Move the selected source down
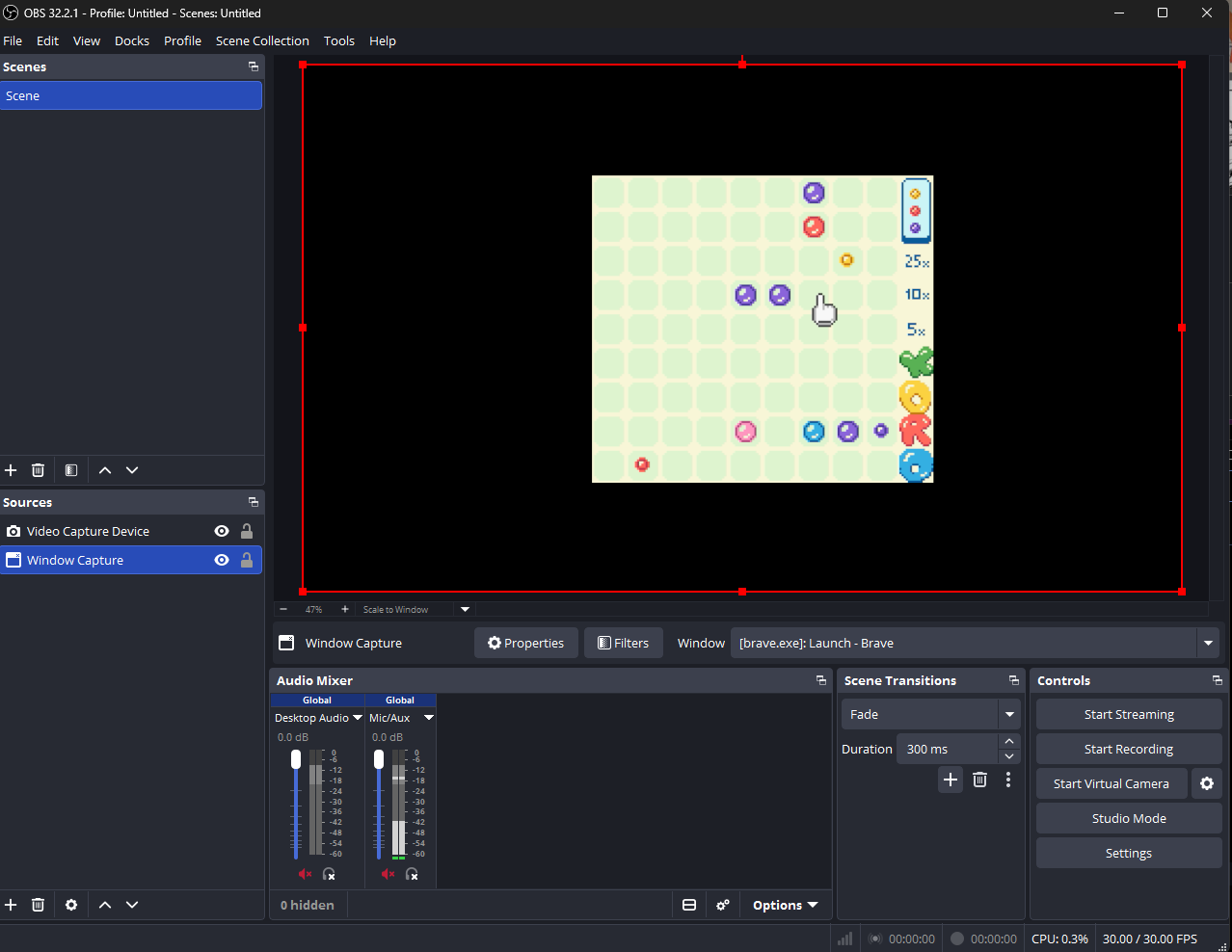 tap(132, 905)
